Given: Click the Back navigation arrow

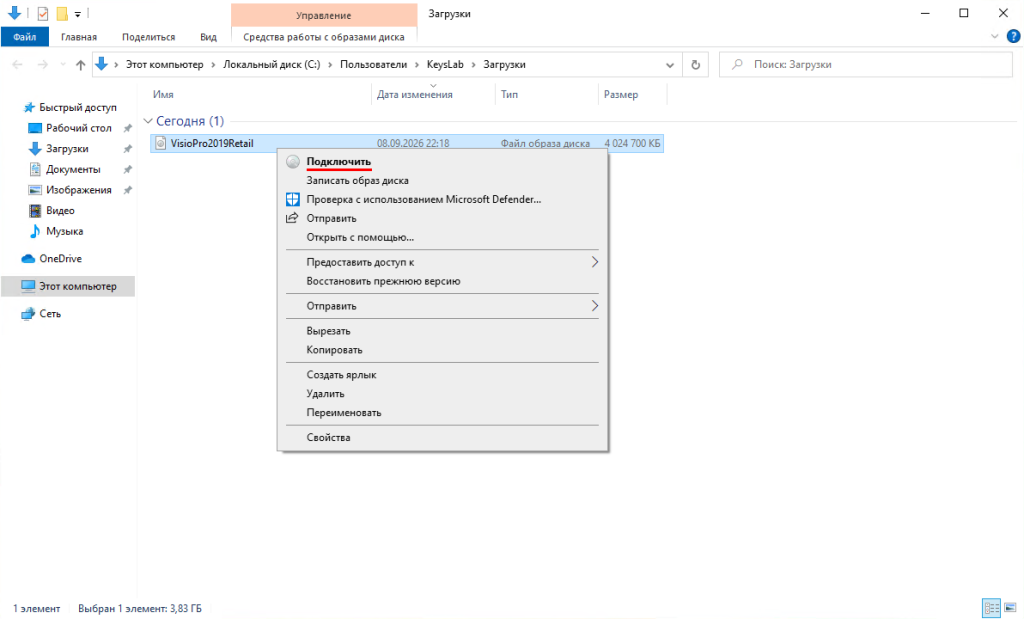Looking at the screenshot, I should point(18,65).
